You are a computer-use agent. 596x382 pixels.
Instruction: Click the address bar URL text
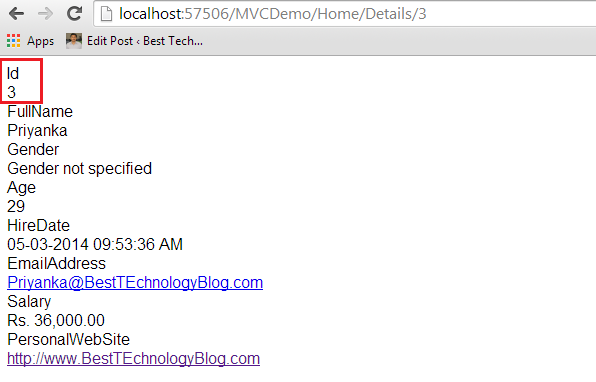[x=273, y=14]
